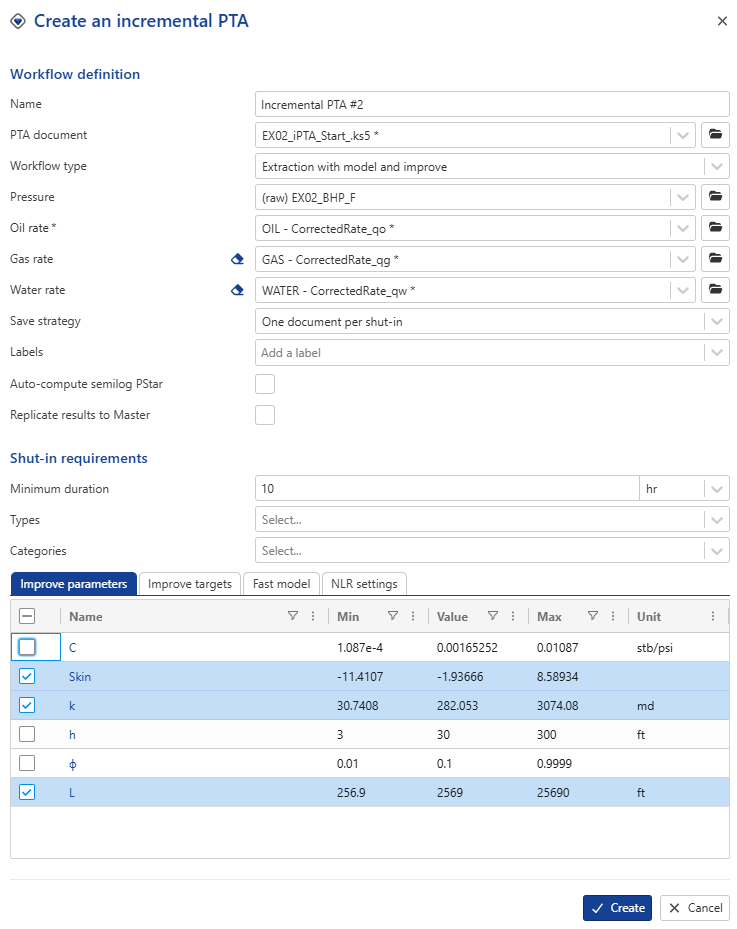Clear Gas rate with eraser icon

[237, 259]
